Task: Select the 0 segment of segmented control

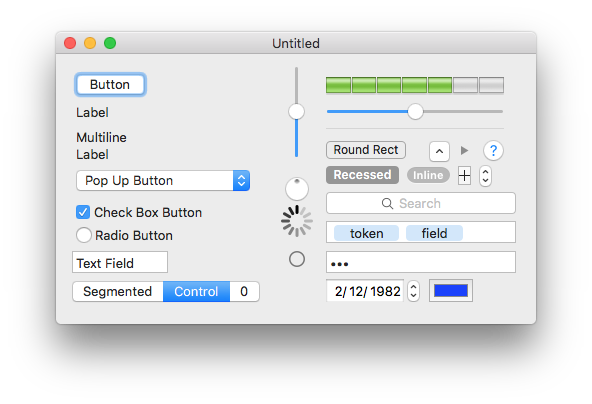Action: pyautogui.click(x=244, y=291)
